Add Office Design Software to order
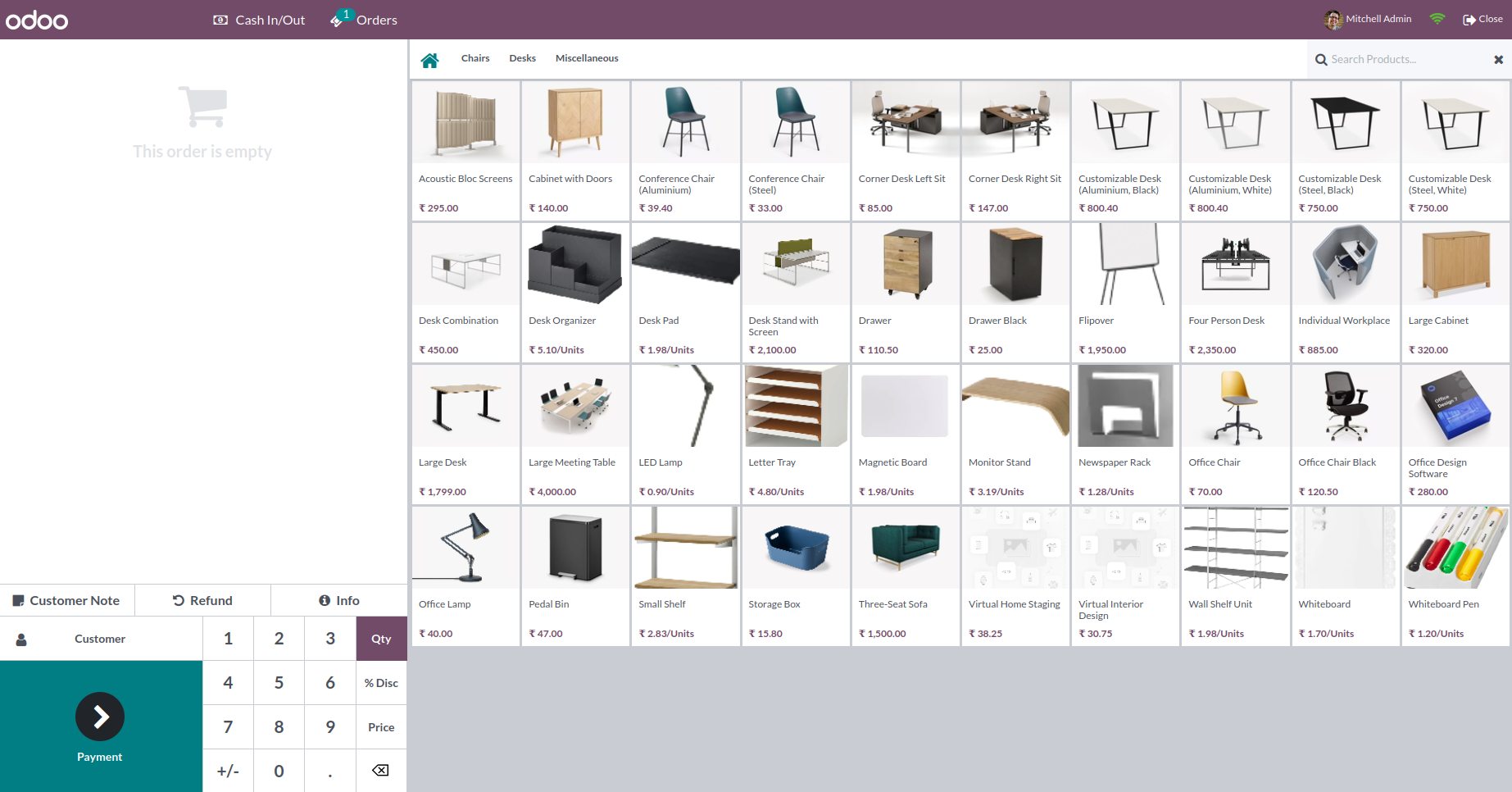 (x=1455, y=434)
